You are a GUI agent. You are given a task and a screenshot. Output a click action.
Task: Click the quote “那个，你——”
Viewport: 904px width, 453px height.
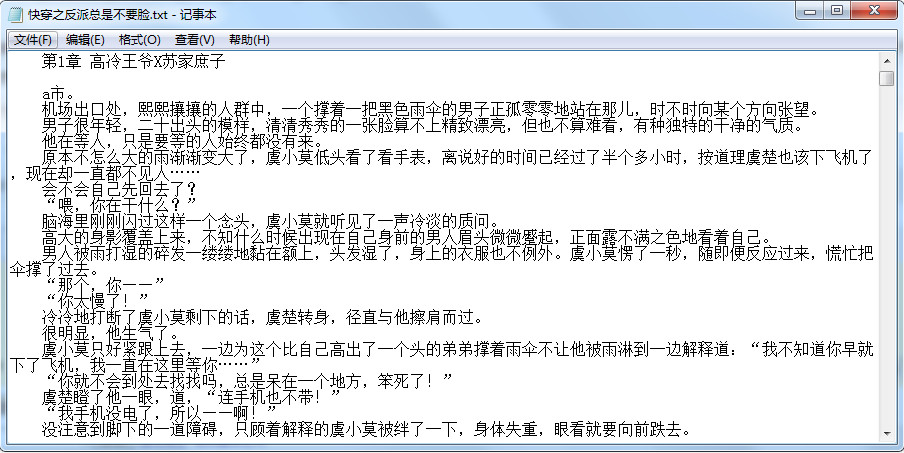(104, 285)
